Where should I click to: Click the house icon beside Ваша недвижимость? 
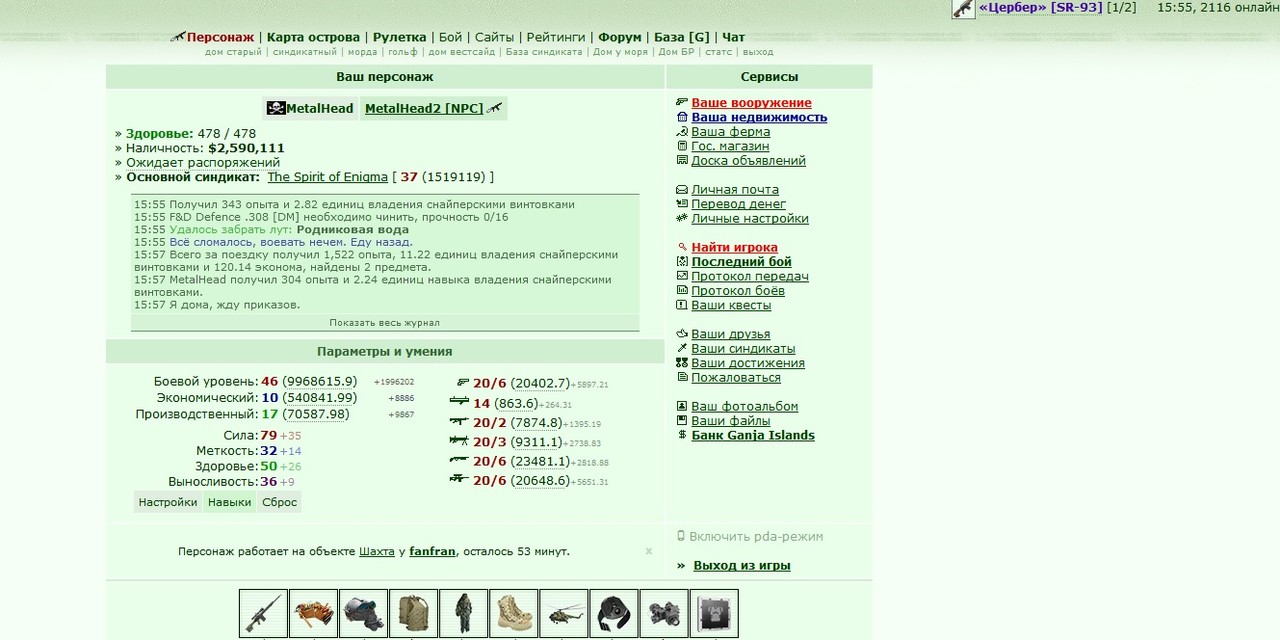tap(682, 117)
